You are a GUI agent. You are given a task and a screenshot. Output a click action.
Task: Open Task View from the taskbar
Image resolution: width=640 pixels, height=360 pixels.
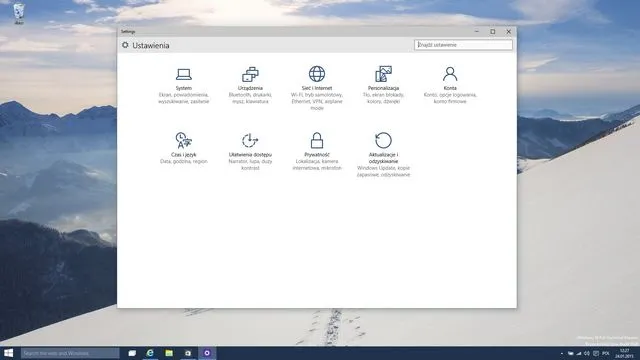click(132, 353)
